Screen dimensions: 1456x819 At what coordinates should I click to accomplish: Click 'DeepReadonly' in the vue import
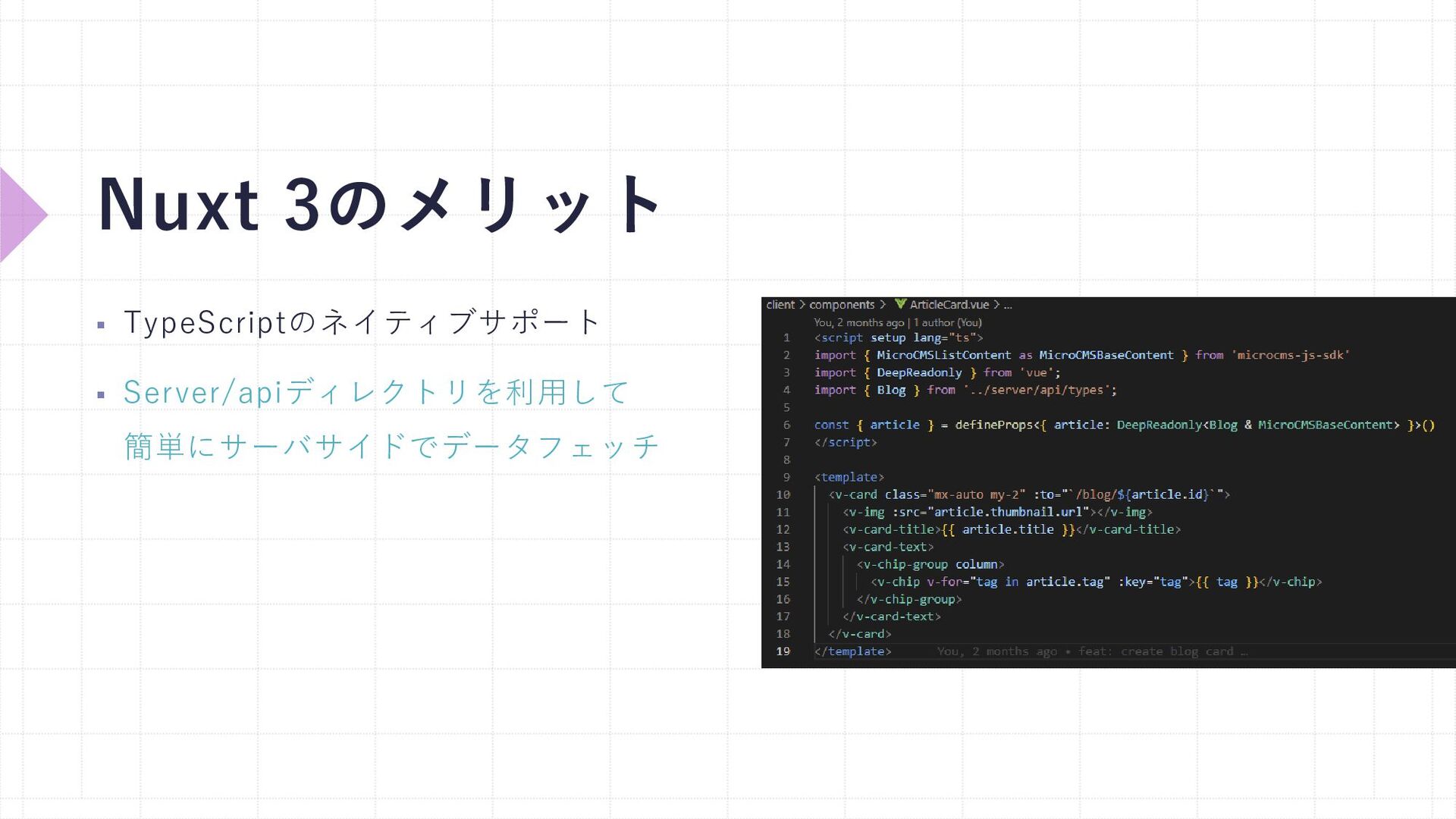(x=919, y=372)
